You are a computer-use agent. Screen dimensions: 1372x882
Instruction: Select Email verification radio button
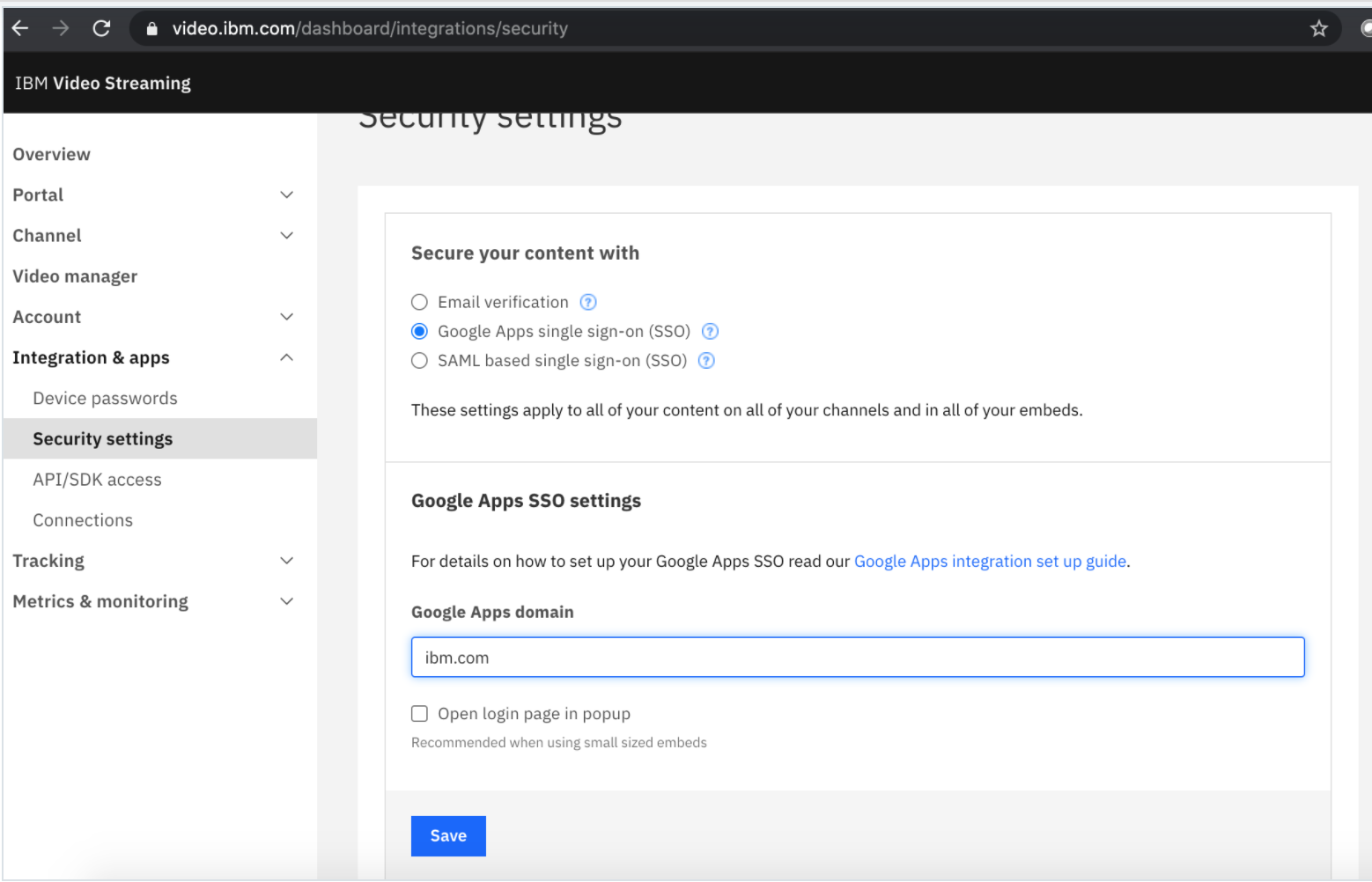tap(419, 302)
